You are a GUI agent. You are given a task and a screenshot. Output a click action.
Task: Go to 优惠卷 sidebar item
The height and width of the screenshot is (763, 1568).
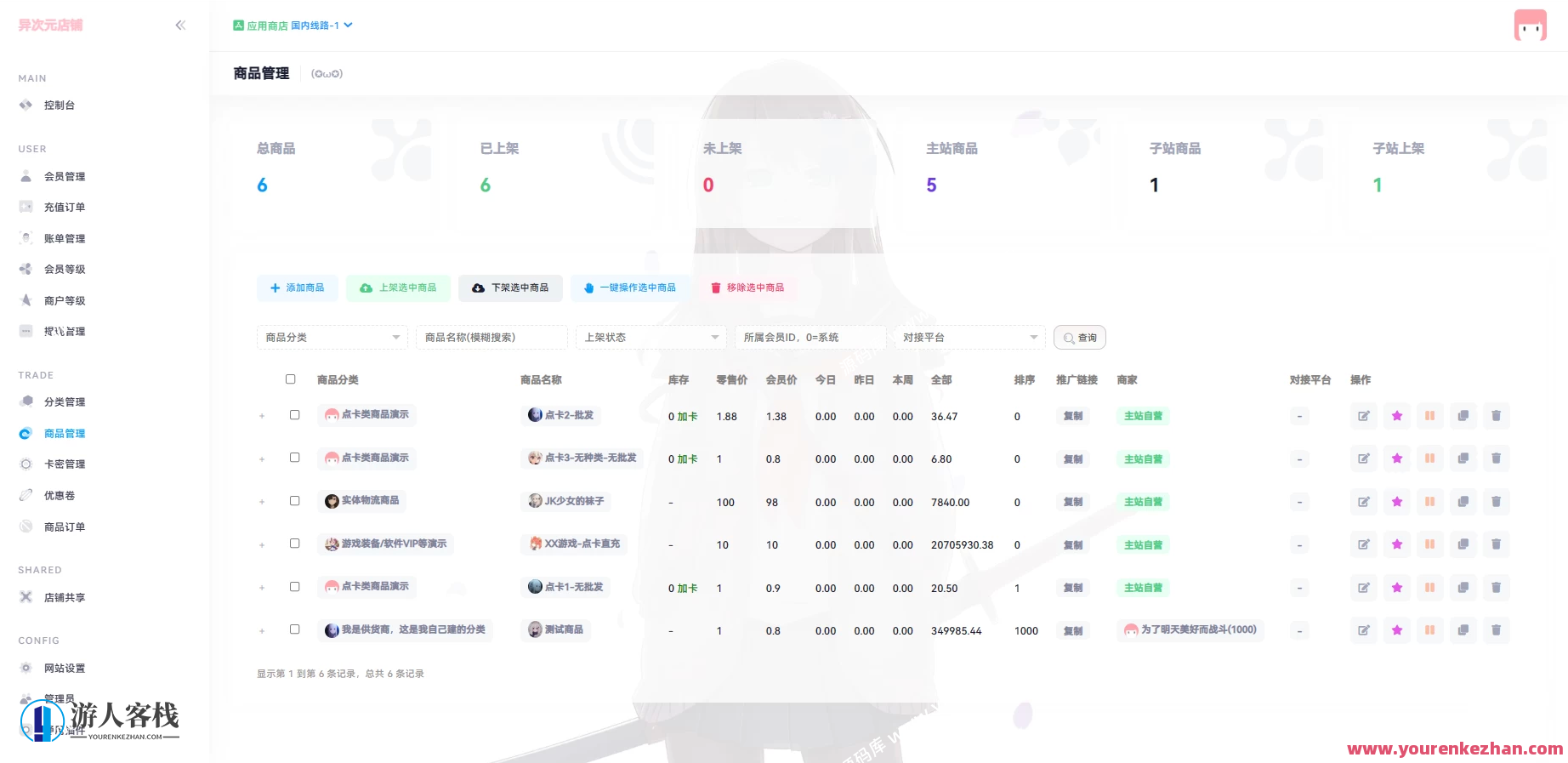60,496
